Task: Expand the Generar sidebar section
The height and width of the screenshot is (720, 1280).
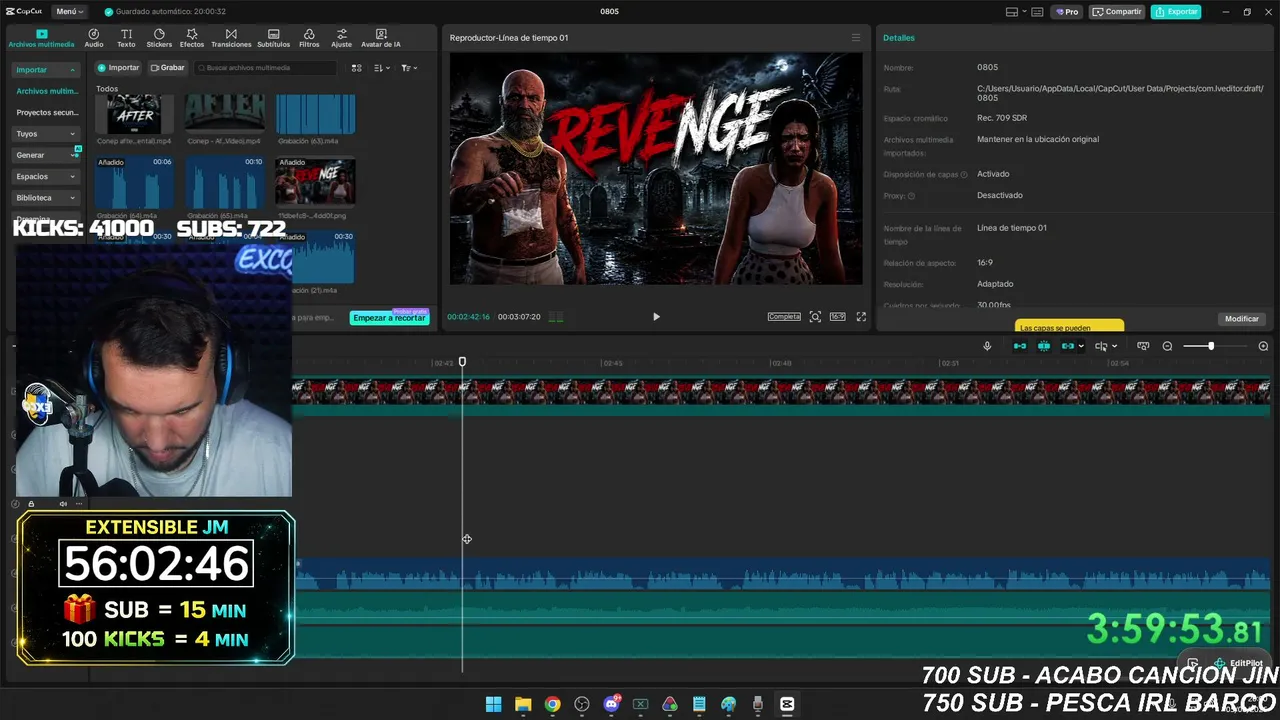Action: click(46, 155)
